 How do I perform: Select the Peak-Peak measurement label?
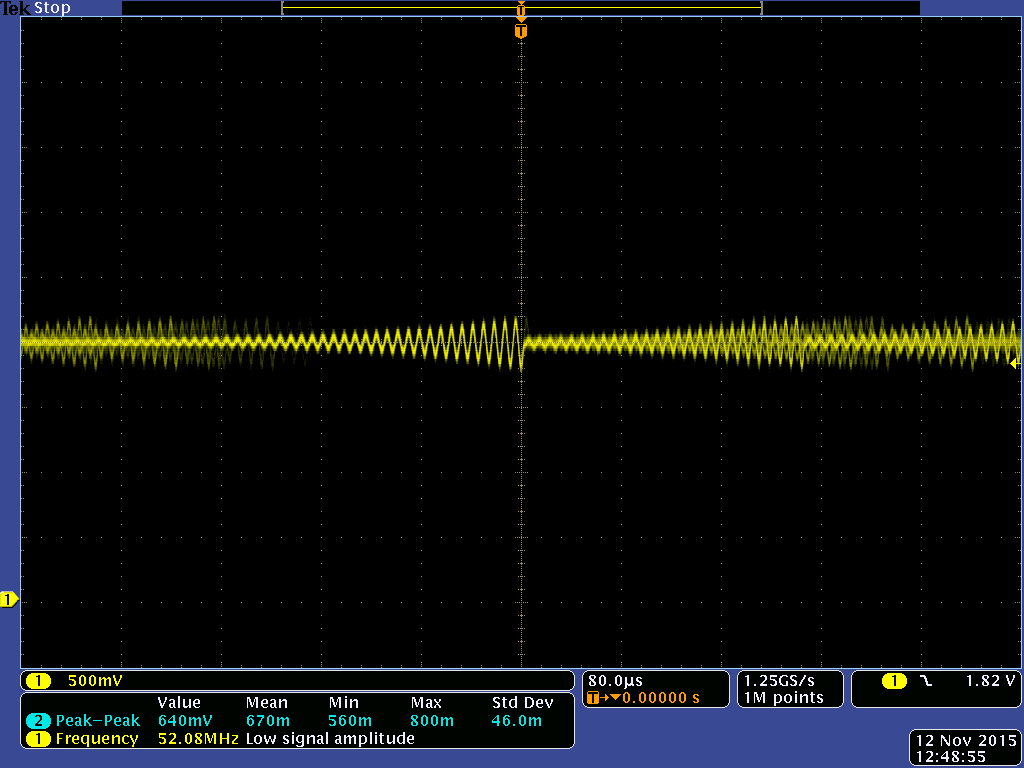(x=98, y=721)
